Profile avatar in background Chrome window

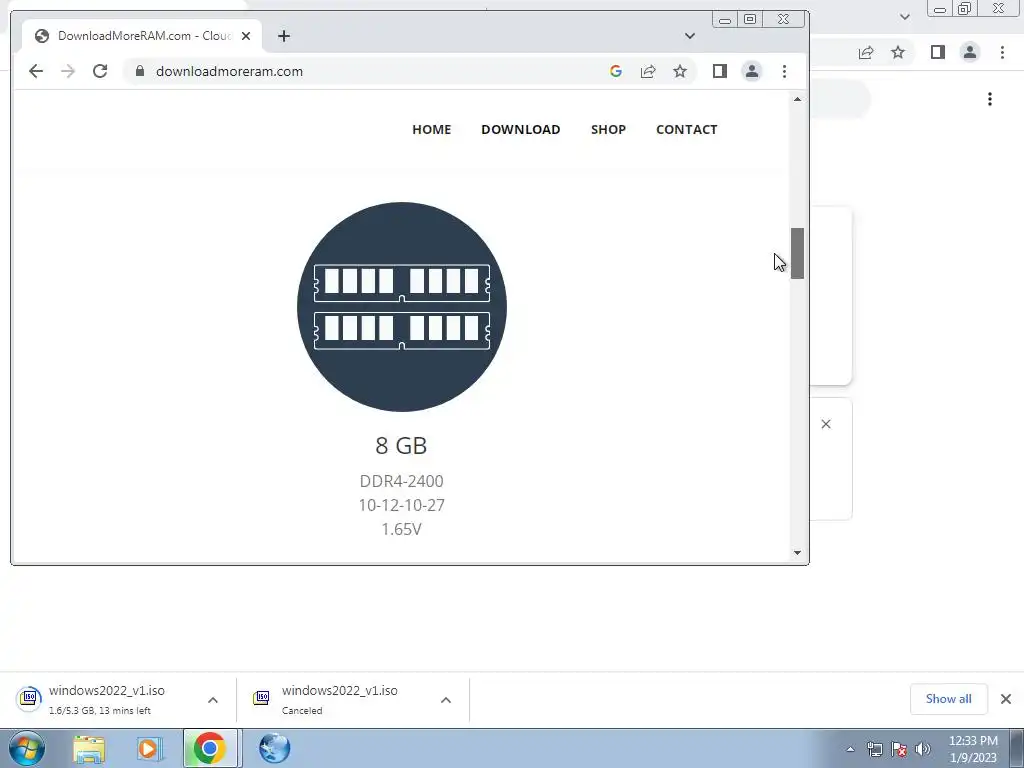(970, 52)
